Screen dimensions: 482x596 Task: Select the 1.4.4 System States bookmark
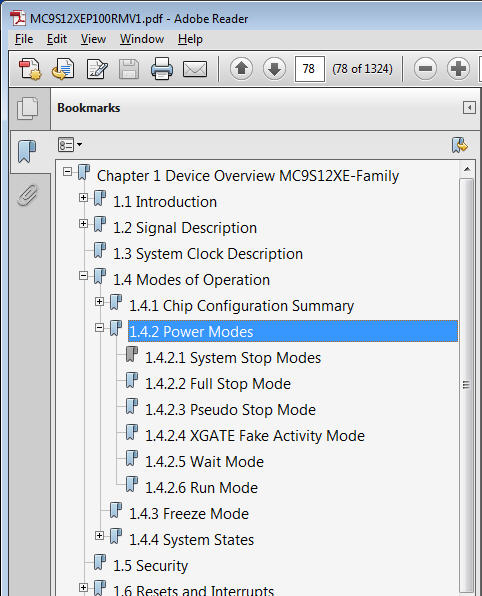(192, 540)
